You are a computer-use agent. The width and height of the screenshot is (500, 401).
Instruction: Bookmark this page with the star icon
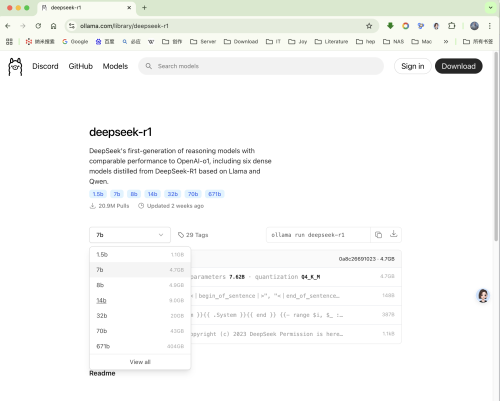(x=369, y=26)
